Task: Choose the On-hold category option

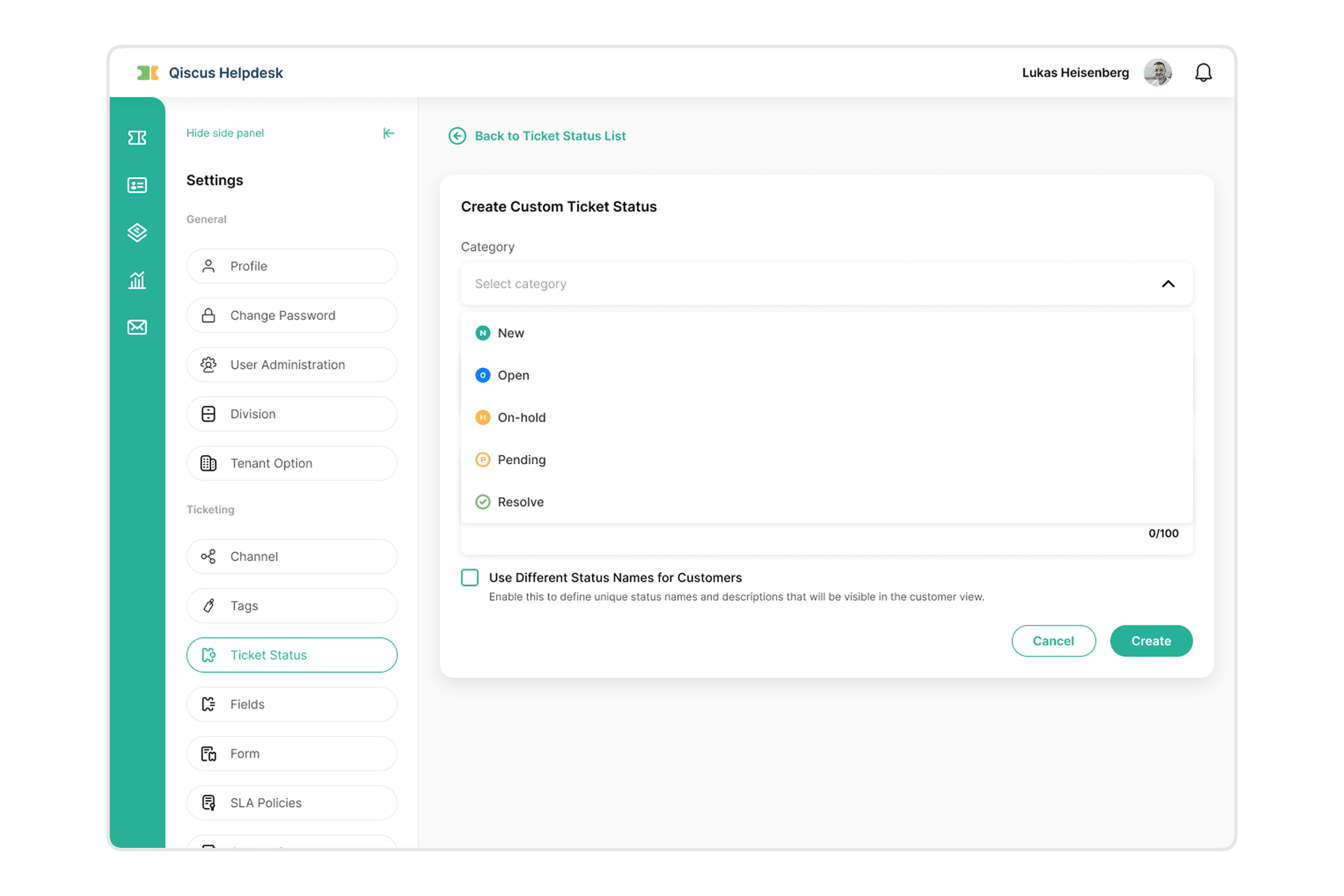Action: (x=521, y=418)
